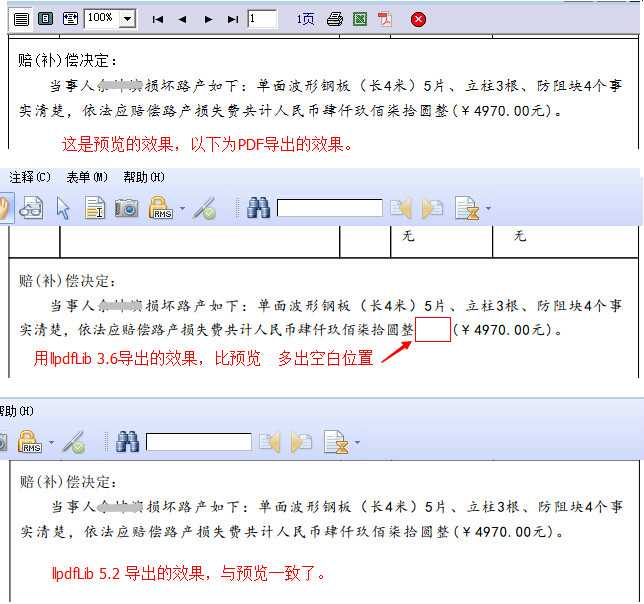The height and width of the screenshot is (604, 644).
Task: Go to first page in preview
Action: 158,19
